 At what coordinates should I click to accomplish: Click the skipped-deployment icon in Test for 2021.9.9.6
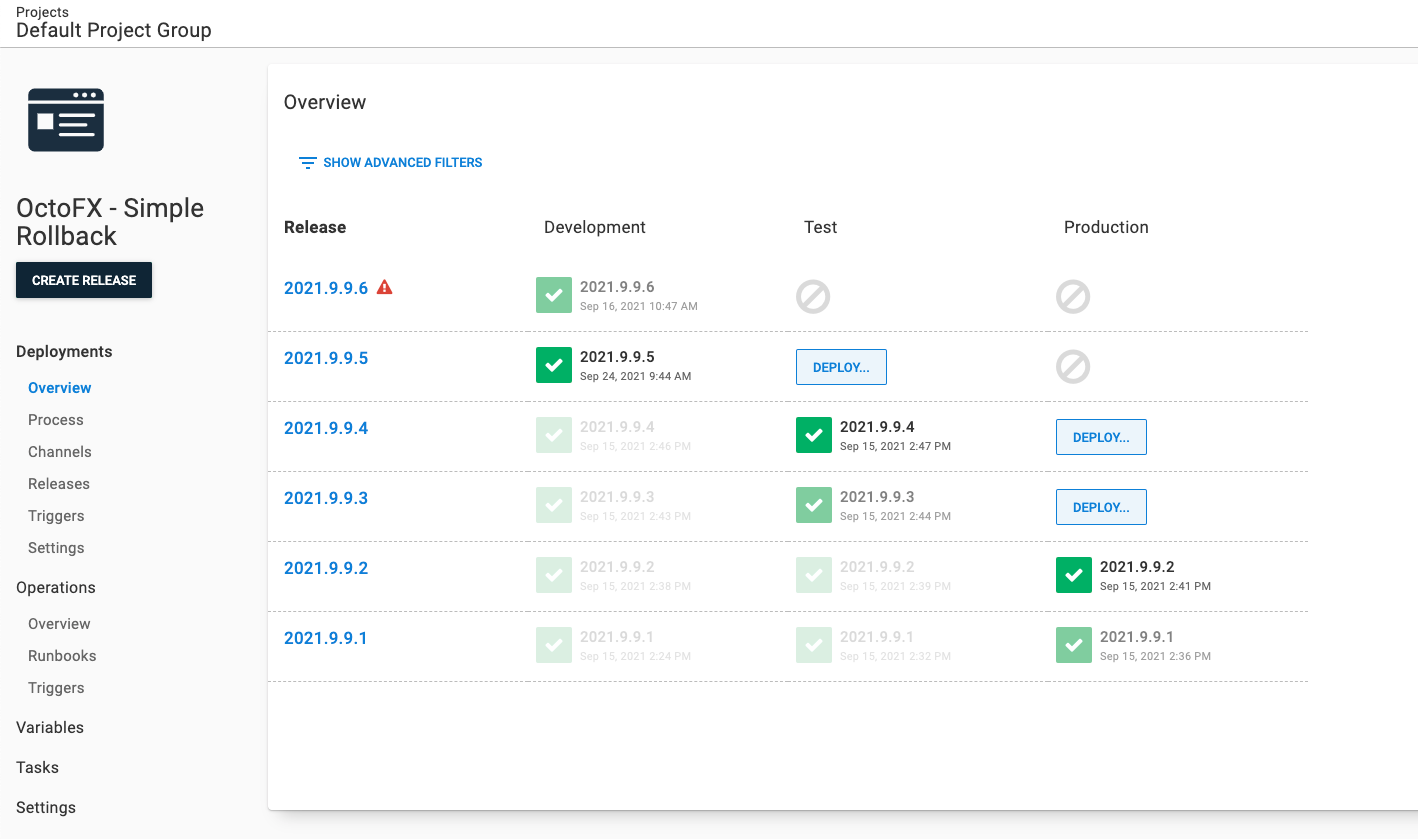(813, 296)
